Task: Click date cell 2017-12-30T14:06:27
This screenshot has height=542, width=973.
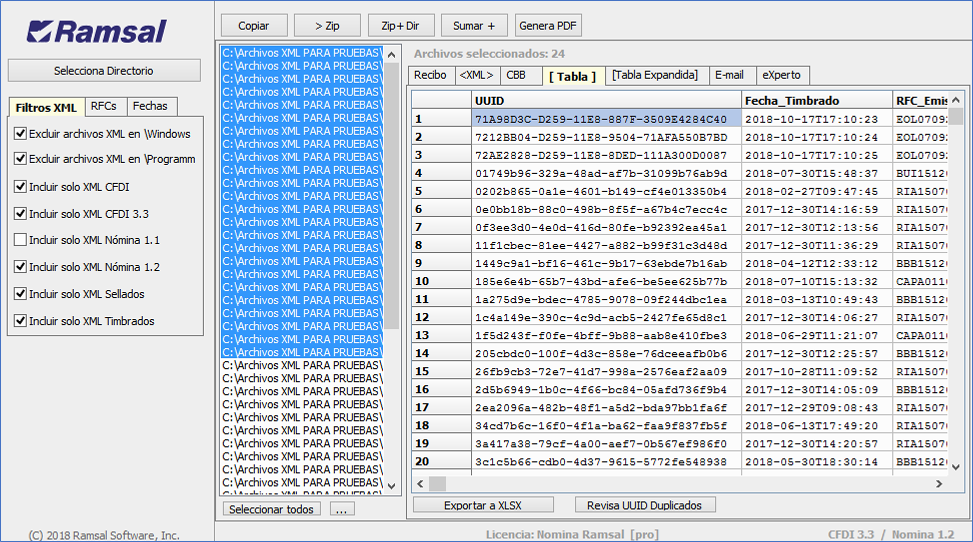Action: point(817,317)
